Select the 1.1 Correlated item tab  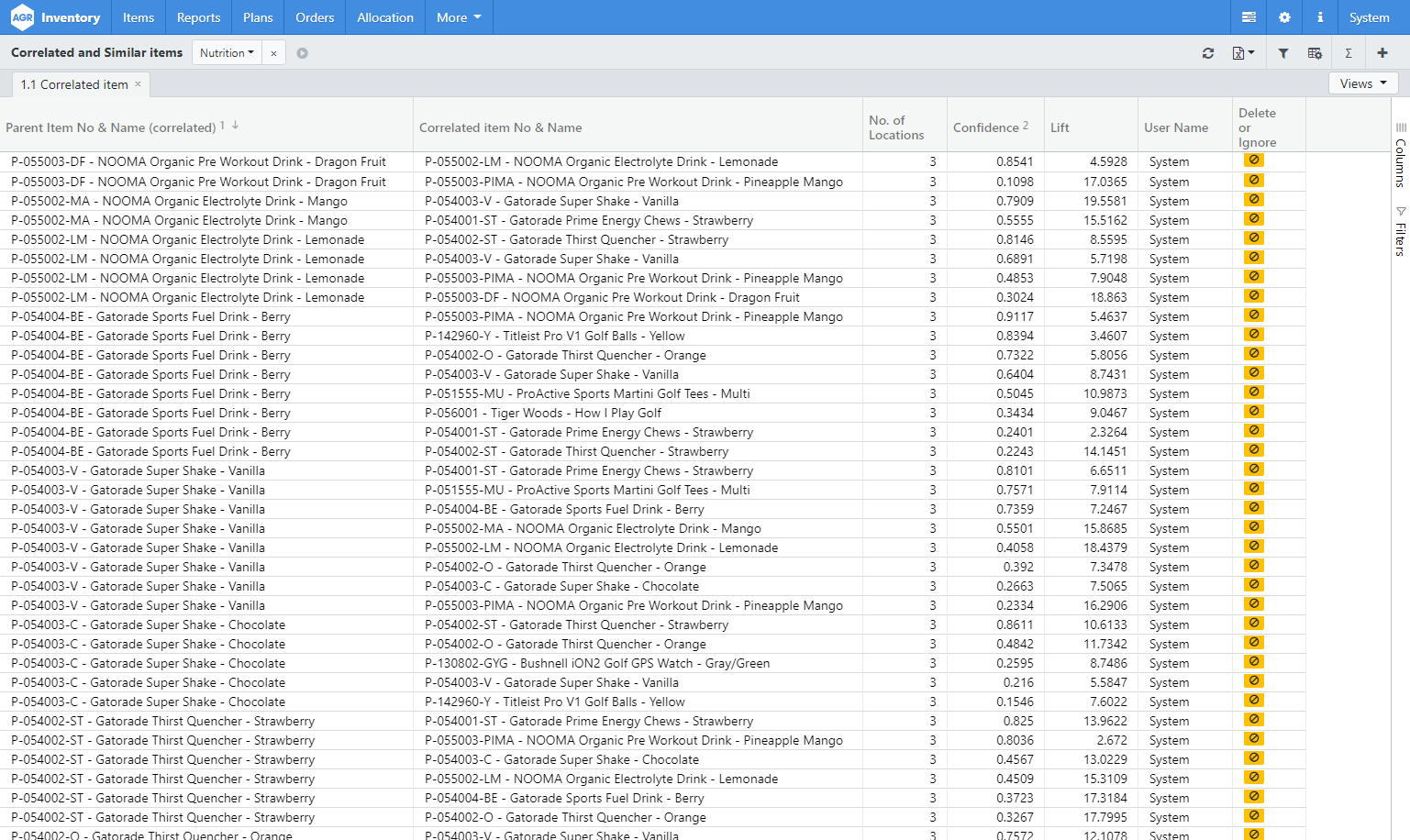click(75, 84)
